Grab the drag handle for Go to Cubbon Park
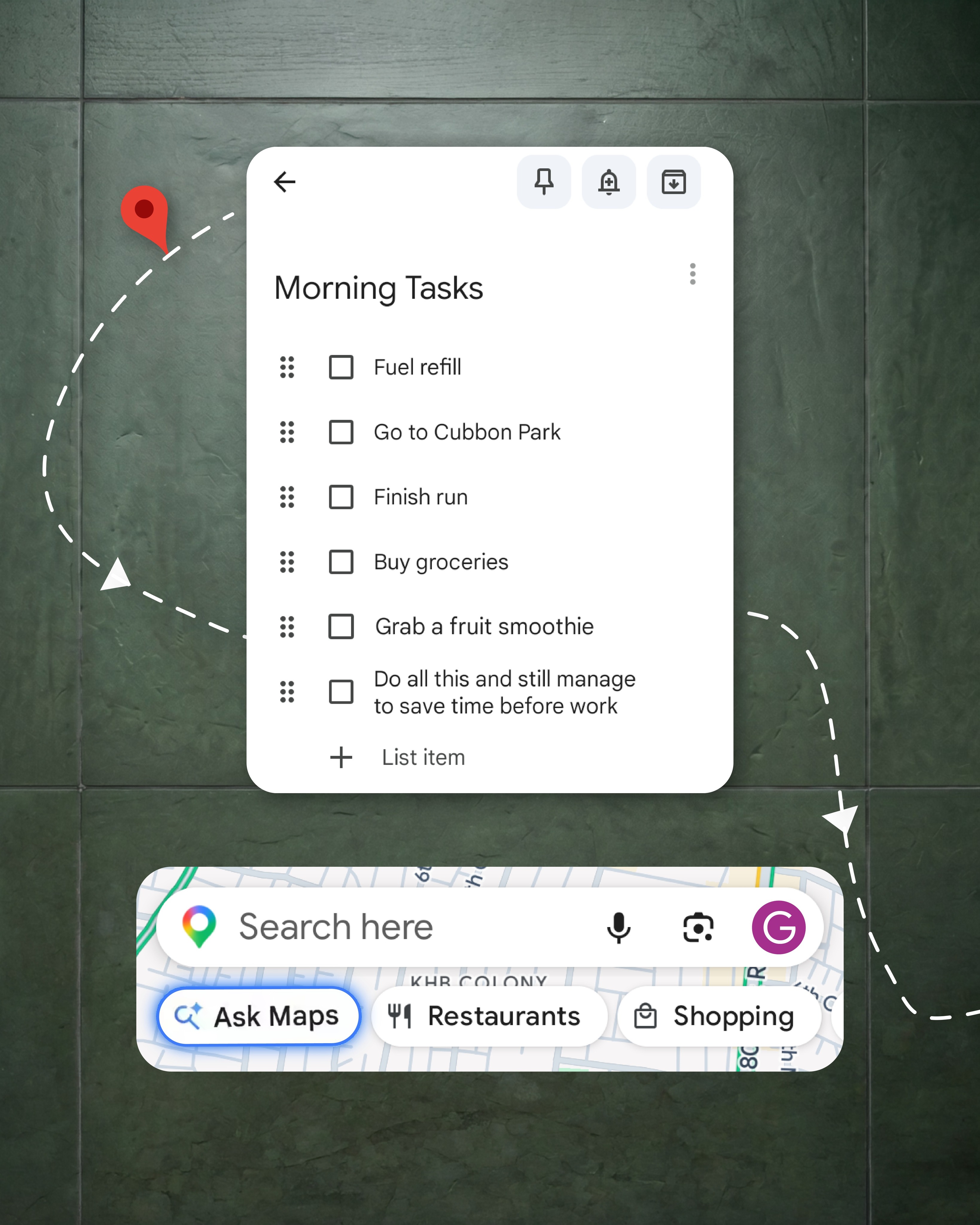The height and width of the screenshot is (1225, 980). pyautogui.click(x=287, y=432)
